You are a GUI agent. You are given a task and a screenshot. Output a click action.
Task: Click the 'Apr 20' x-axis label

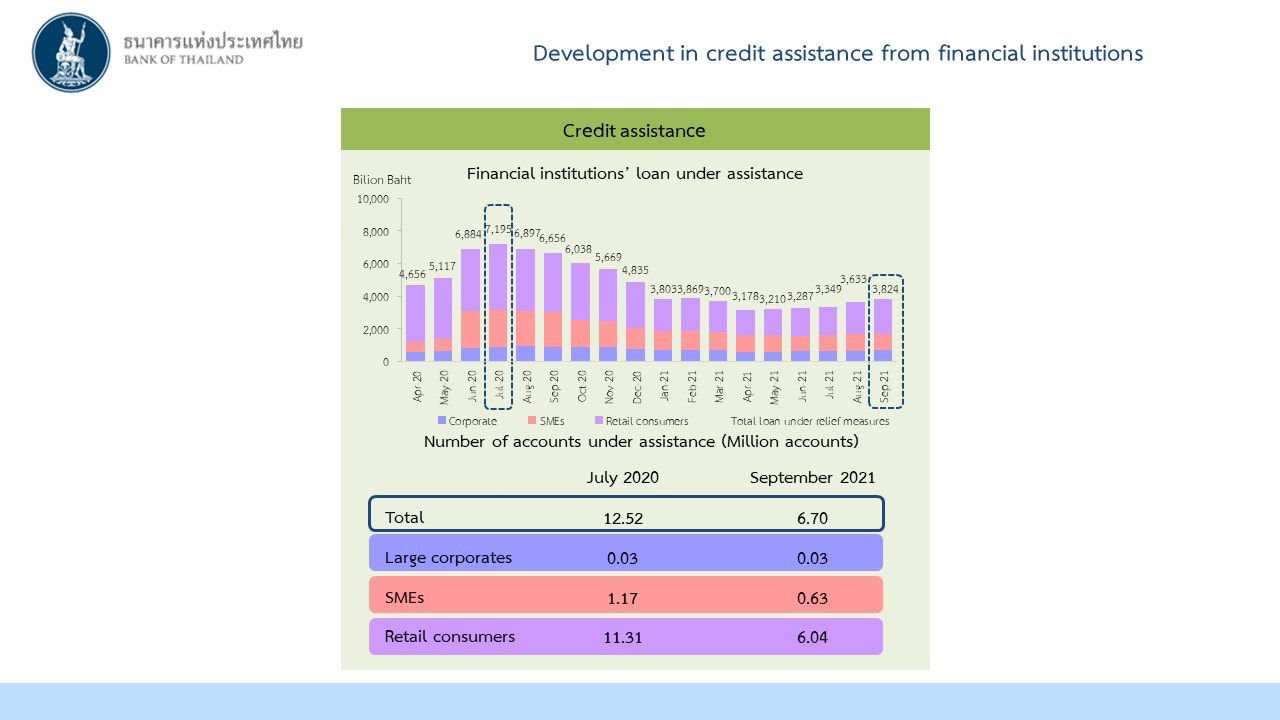pos(417,386)
